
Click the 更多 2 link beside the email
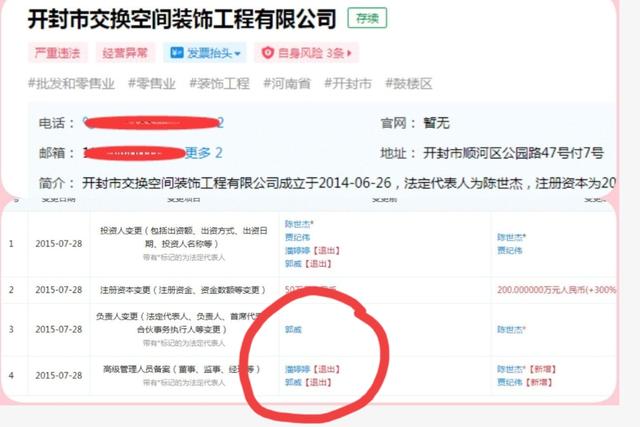pos(204,153)
